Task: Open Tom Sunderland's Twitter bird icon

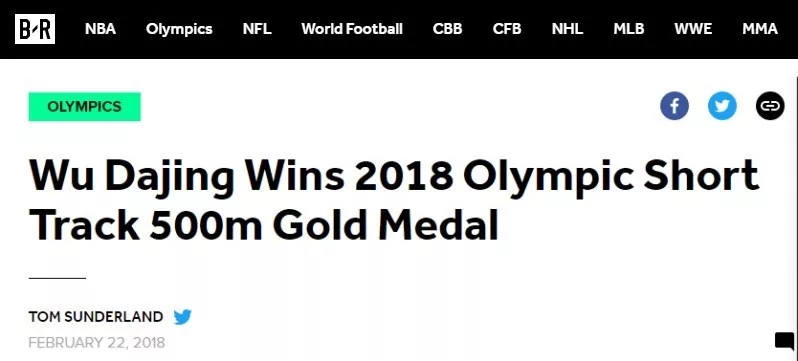Action: point(182,317)
